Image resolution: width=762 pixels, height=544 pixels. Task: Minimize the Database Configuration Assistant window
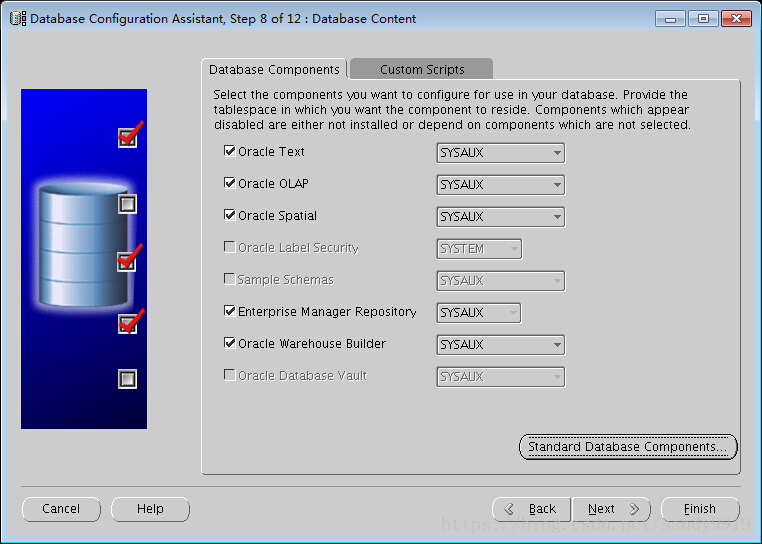click(x=670, y=19)
